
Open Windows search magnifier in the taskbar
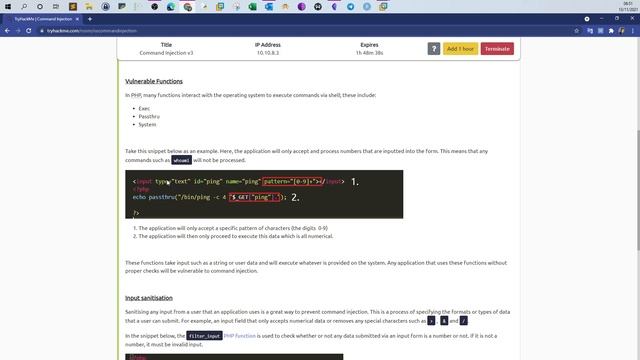pos(24,7)
